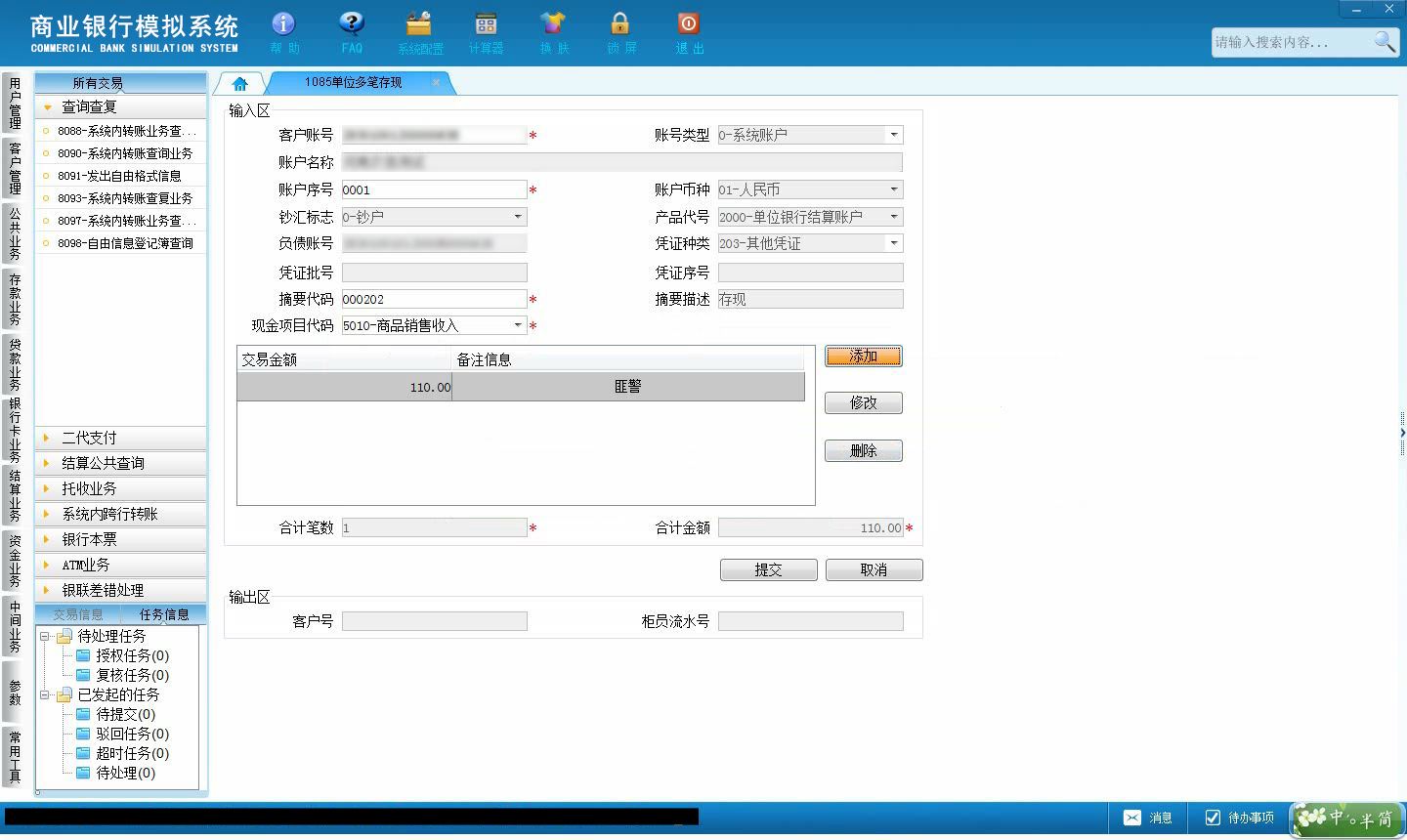Open the 银行卡业务 side tab
Screen dimensions: 1407x840
(15, 430)
